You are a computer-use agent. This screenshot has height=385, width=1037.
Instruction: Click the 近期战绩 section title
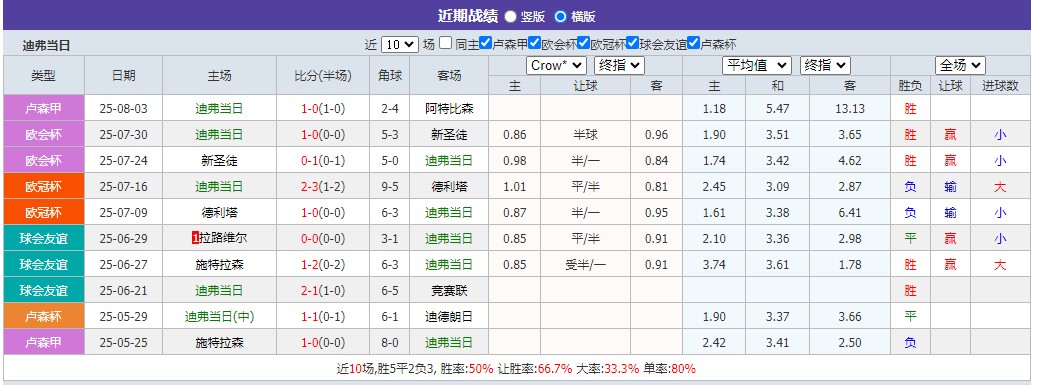(x=467, y=16)
